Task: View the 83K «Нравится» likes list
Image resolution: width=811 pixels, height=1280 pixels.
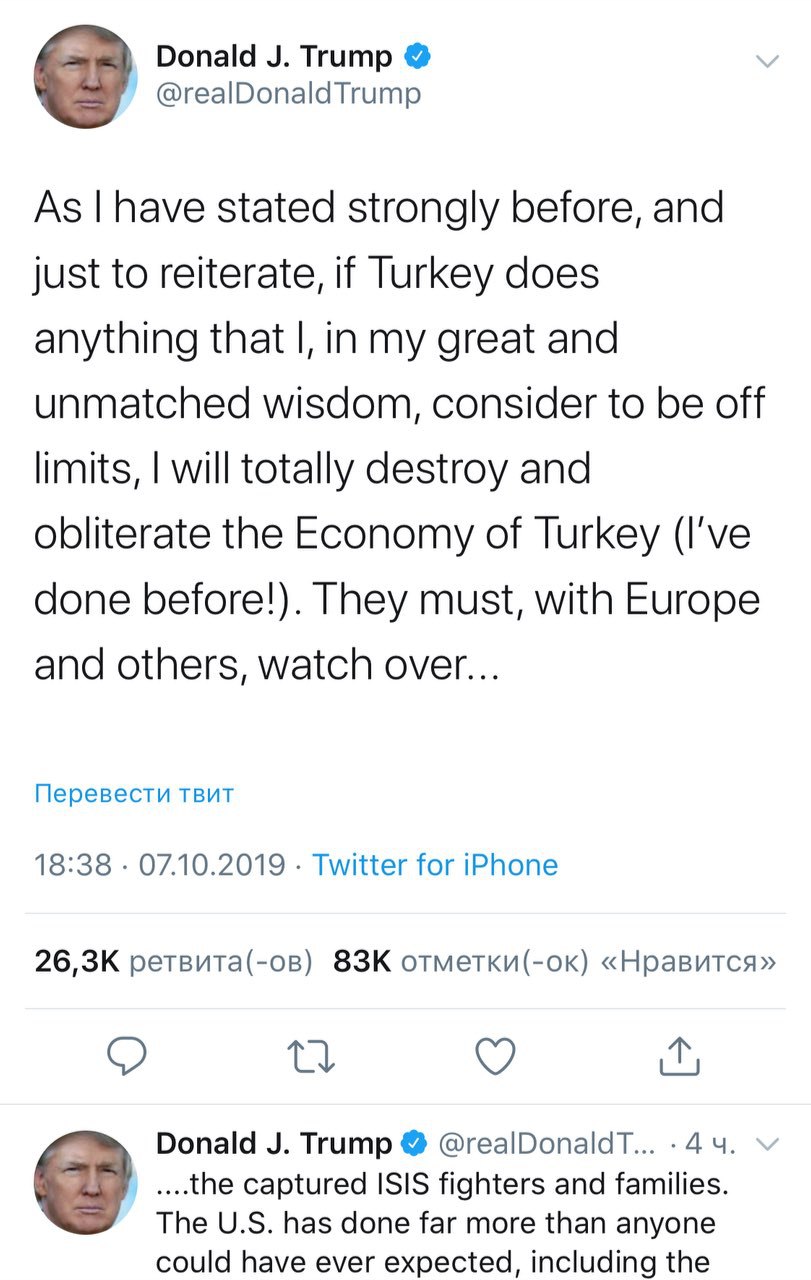Action: point(555,961)
